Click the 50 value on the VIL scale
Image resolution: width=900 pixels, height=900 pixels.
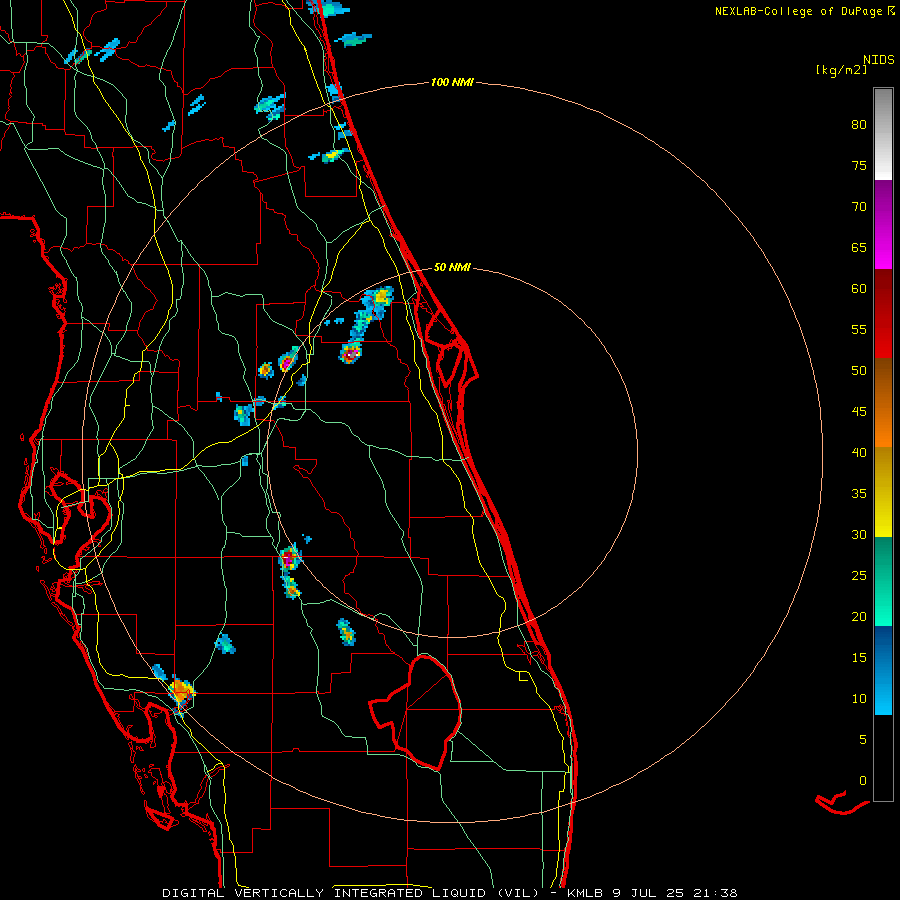(859, 370)
